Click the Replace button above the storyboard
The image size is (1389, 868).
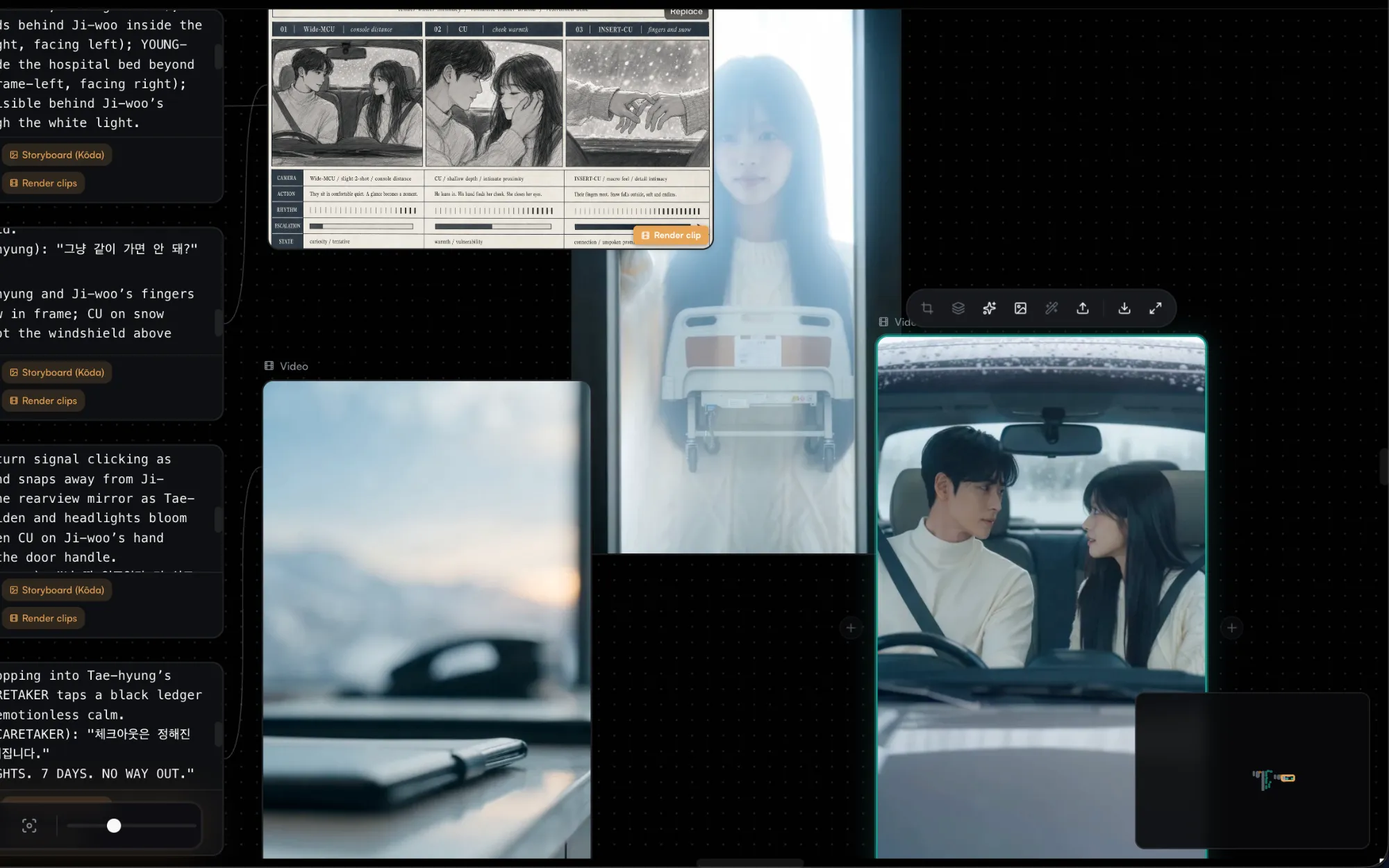[x=686, y=12]
